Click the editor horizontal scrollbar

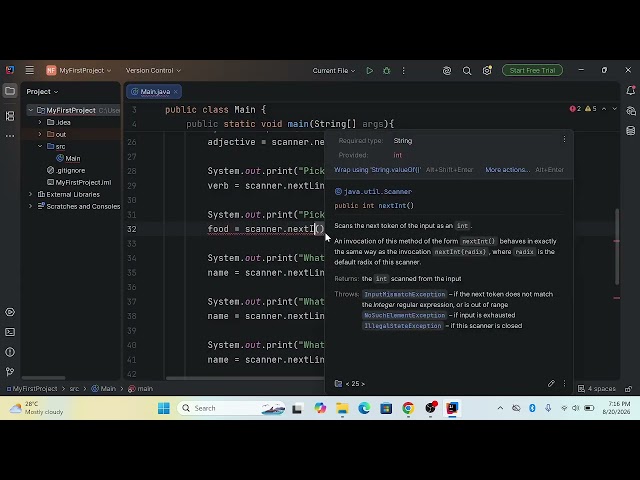(x=245, y=378)
